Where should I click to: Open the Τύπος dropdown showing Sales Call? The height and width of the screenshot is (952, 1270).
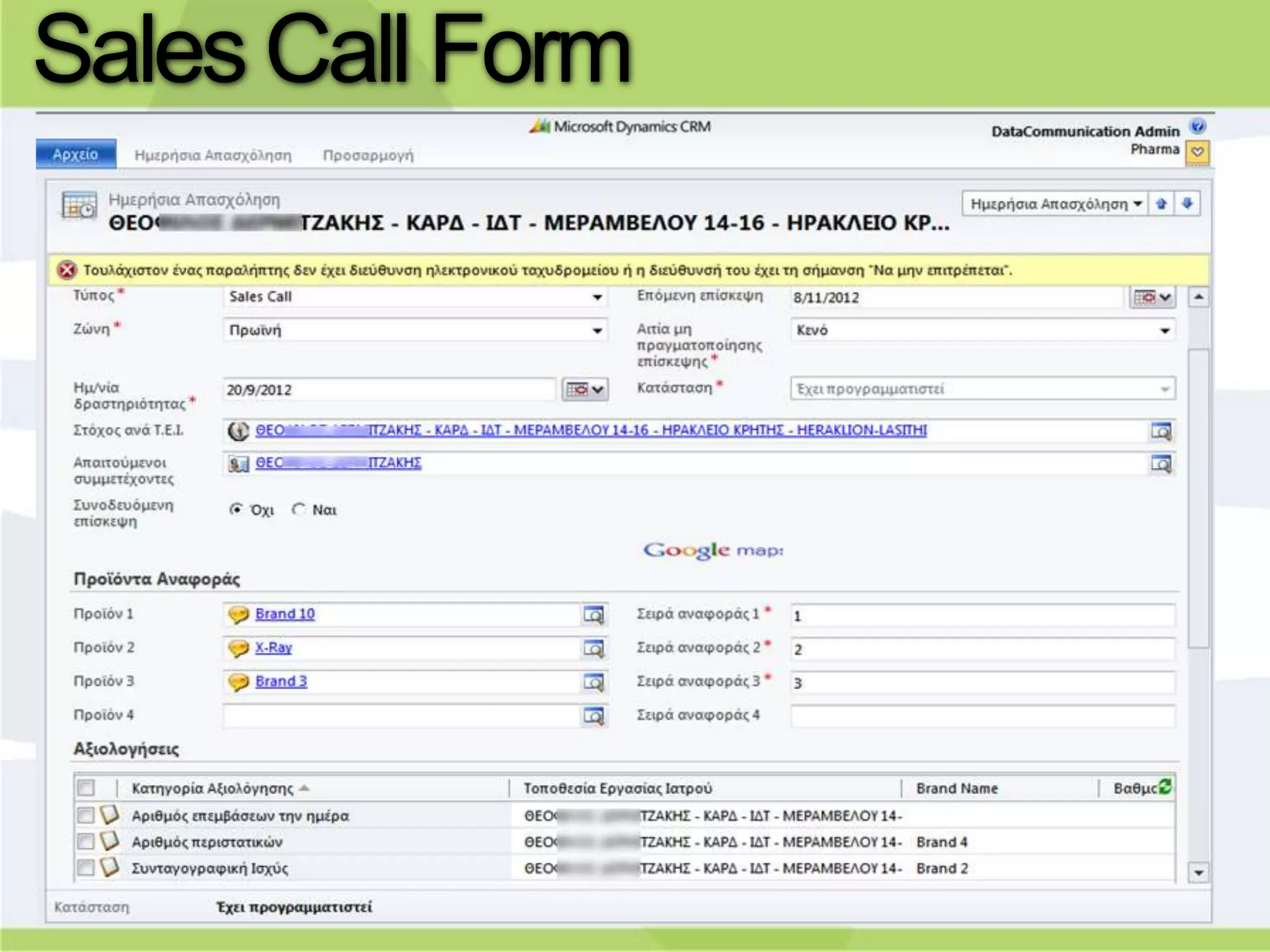click(415, 297)
